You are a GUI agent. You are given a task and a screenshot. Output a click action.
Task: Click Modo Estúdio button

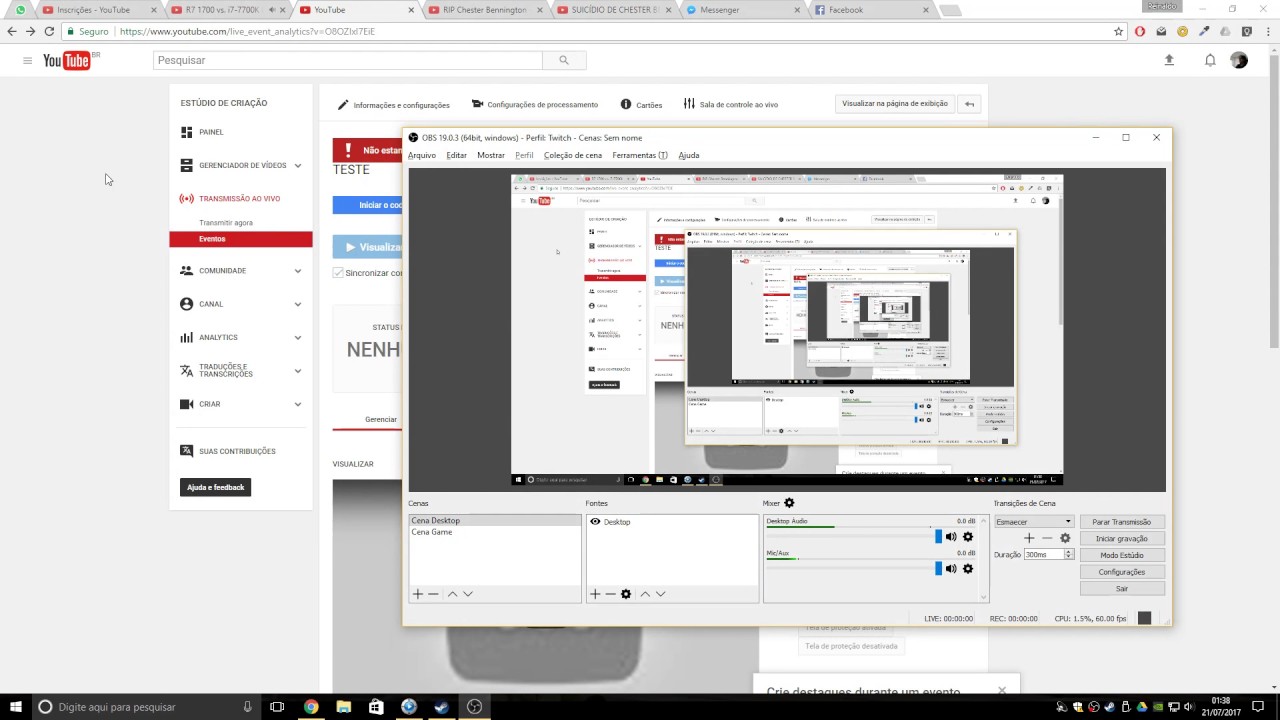tap(1122, 555)
